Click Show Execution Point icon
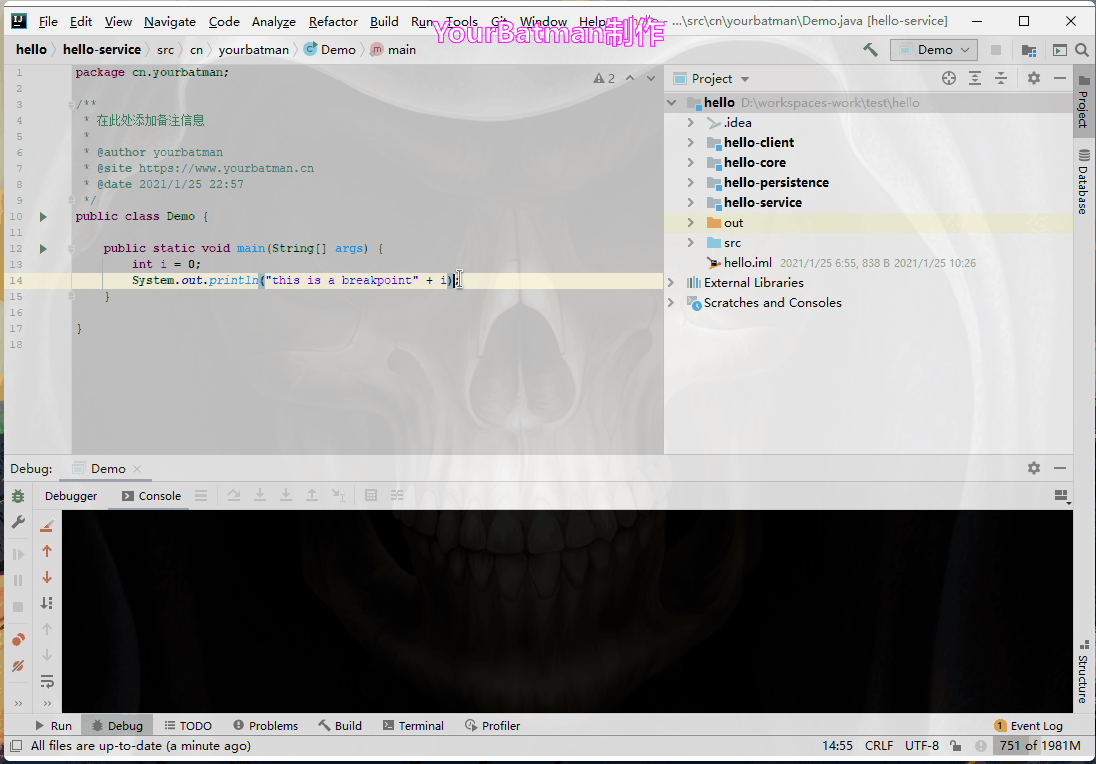This screenshot has height=764, width=1096. [201, 496]
